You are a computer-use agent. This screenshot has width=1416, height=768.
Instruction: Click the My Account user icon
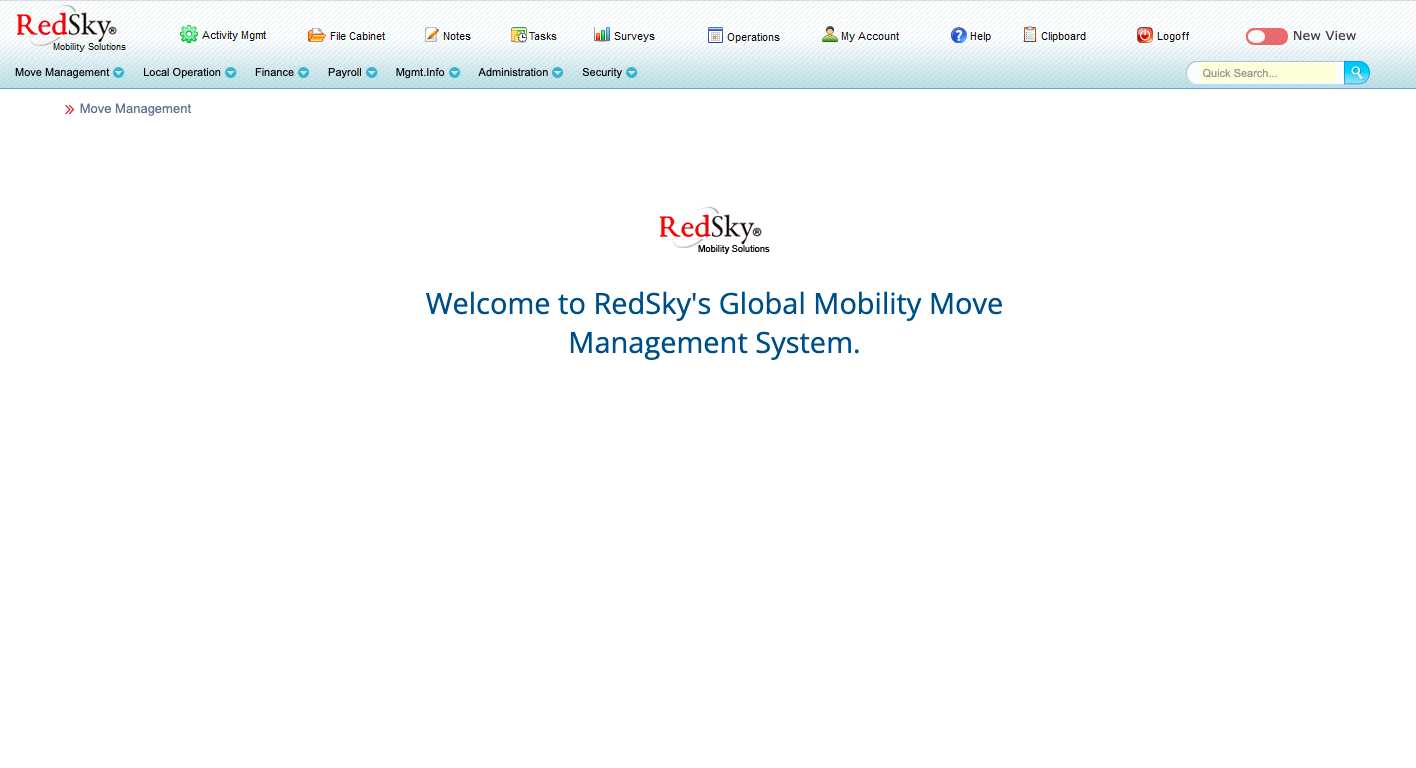[x=830, y=34]
